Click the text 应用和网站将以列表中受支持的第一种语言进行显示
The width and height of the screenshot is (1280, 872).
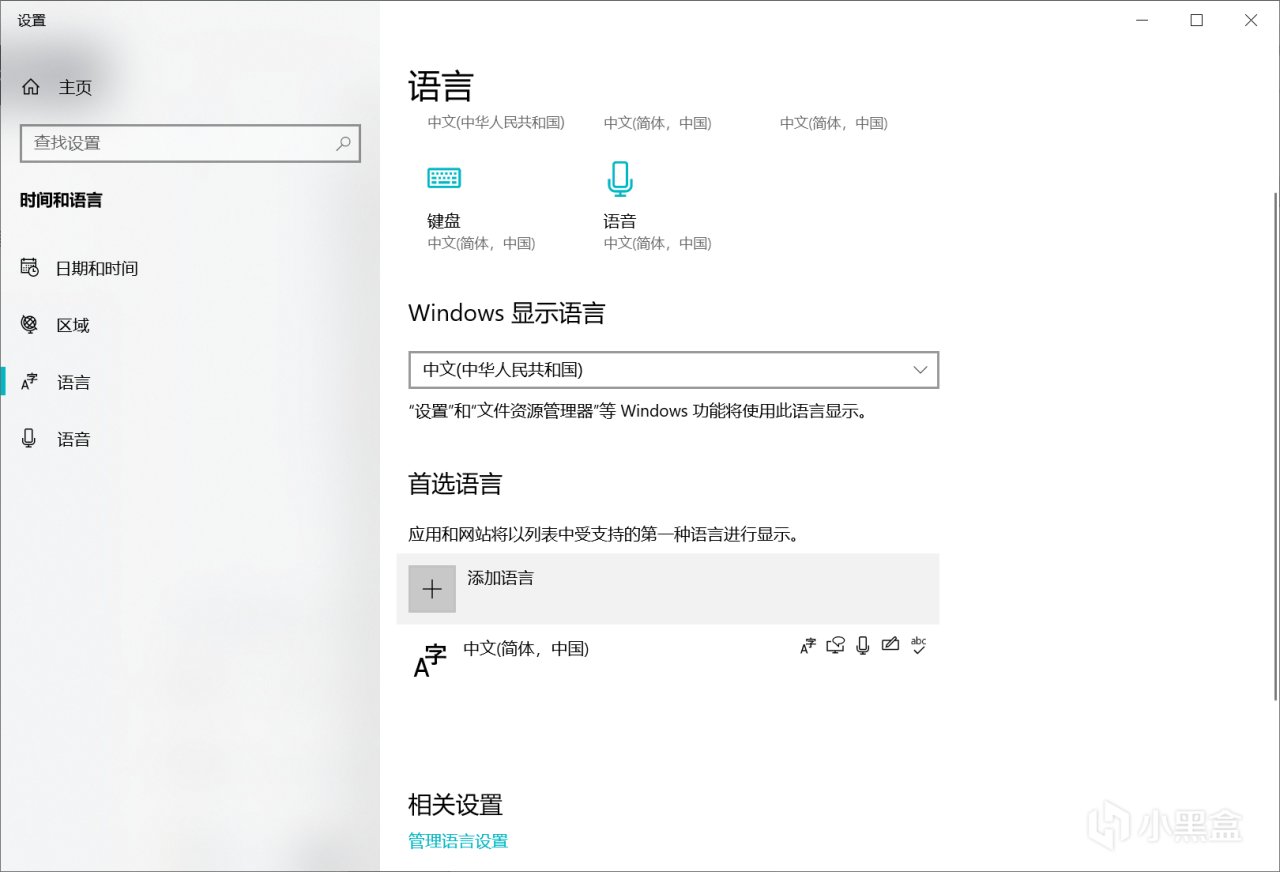(x=604, y=534)
